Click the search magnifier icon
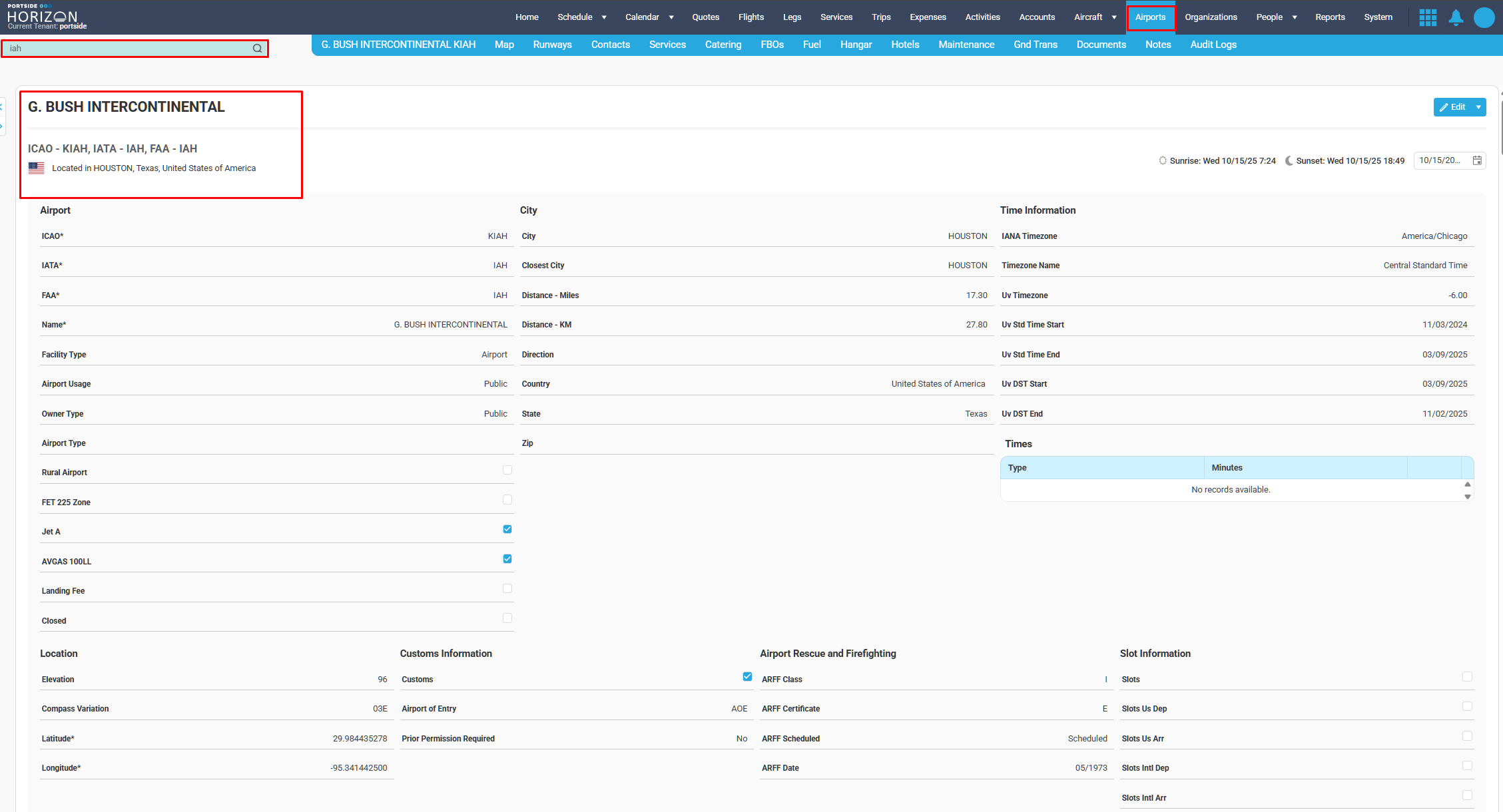Screen dimensions: 1503x812 pos(257,49)
